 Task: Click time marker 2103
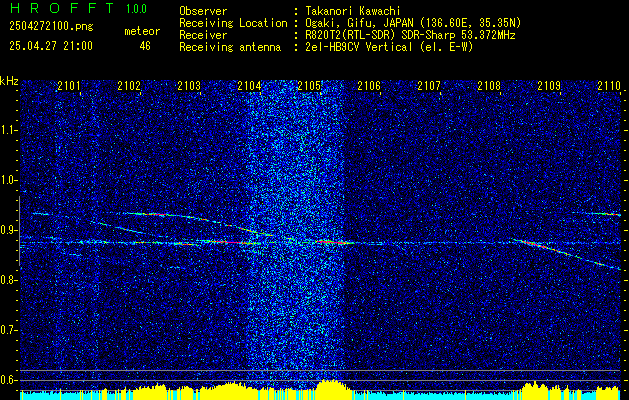(189, 85)
